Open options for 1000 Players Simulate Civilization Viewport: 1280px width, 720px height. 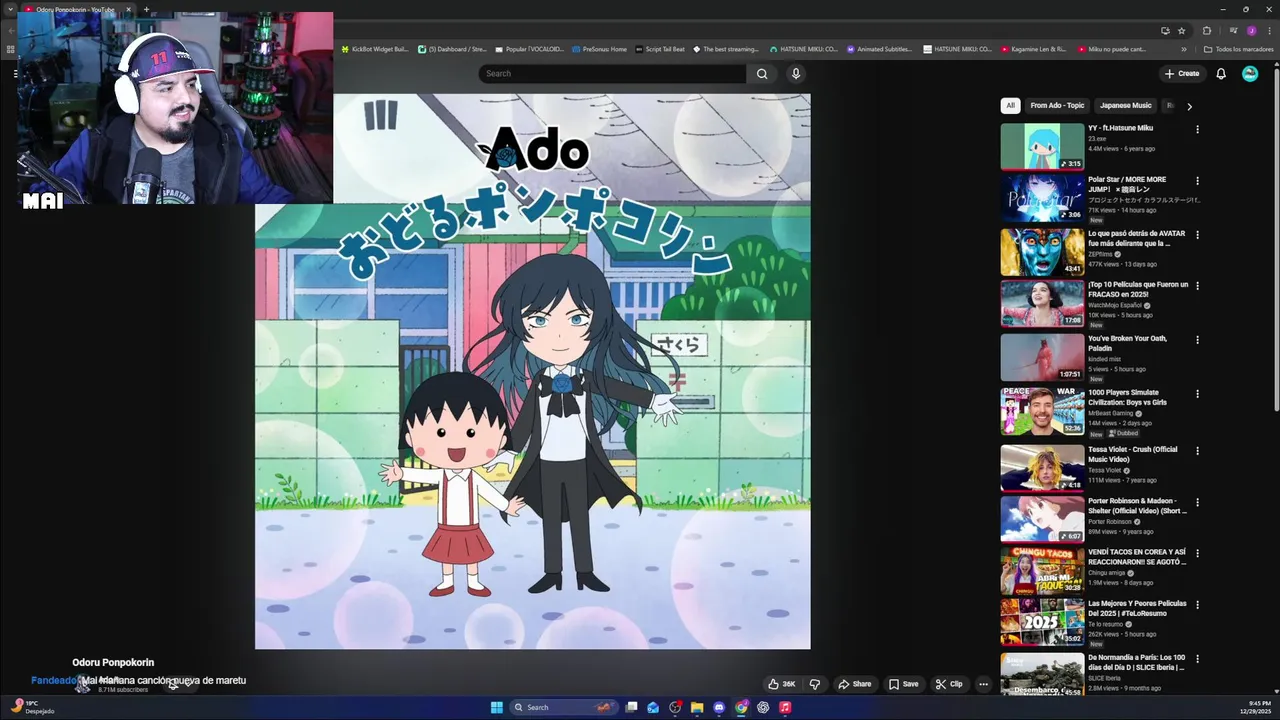[x=1197, y=394]
